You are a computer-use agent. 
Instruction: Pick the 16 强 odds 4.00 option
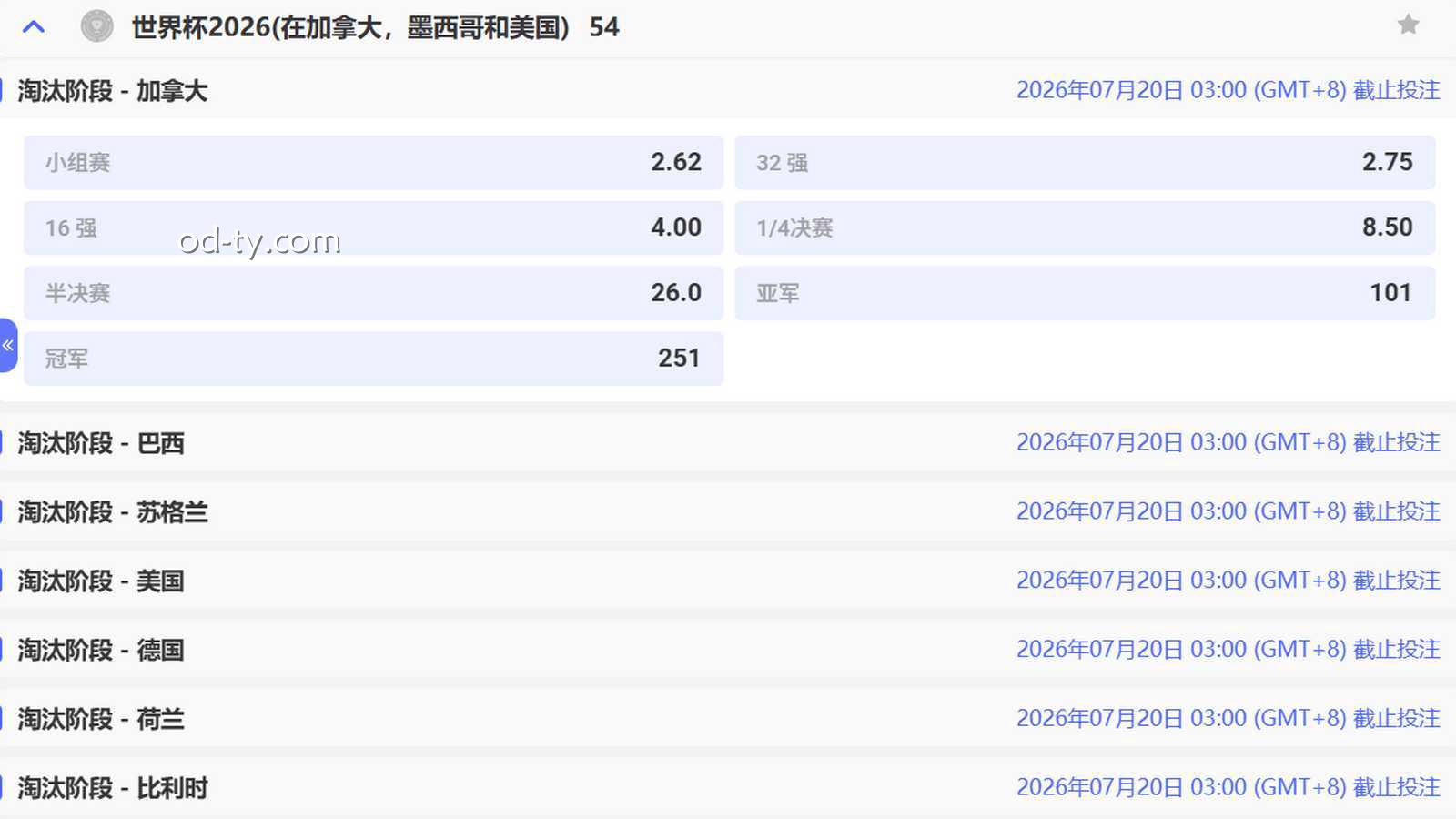tap(373, 227)
